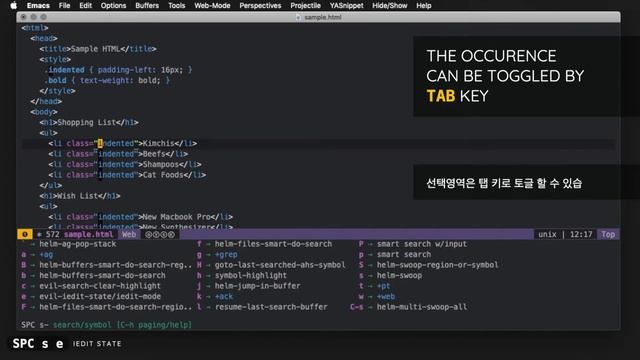
Task: Select symbol-highlight entry
Action: pos(251,276)
